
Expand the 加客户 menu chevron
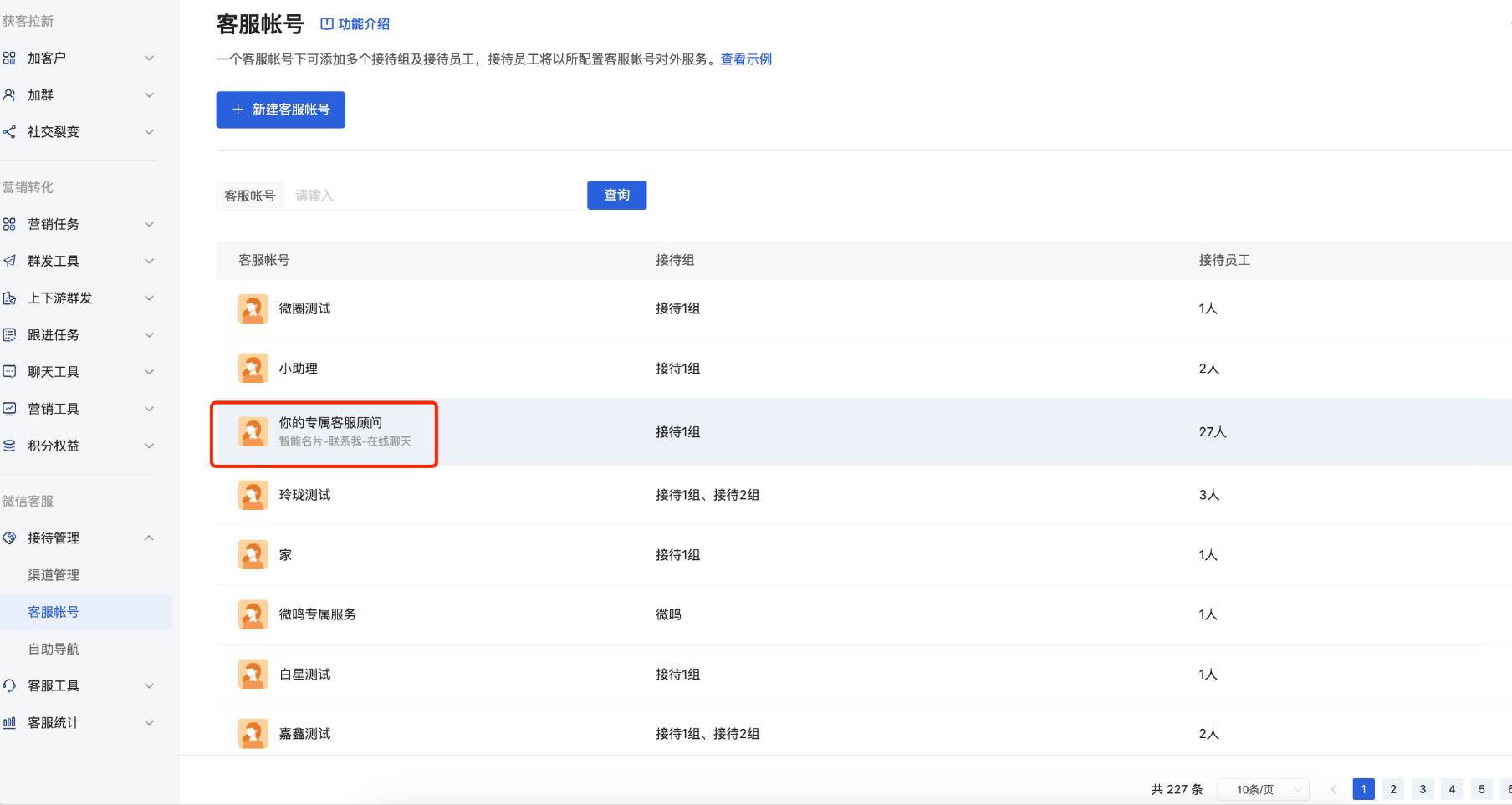coord(149,58)
